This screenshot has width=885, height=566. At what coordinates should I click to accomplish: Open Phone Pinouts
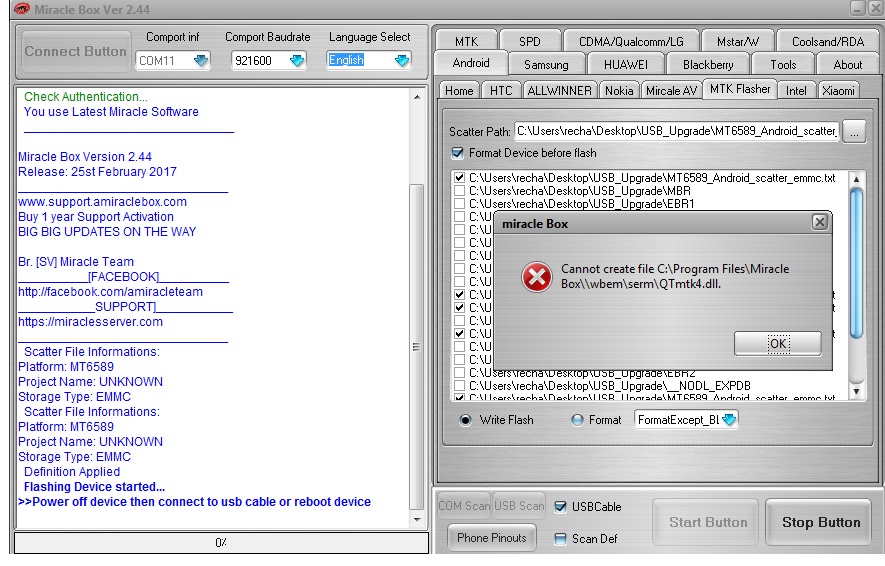492,538
